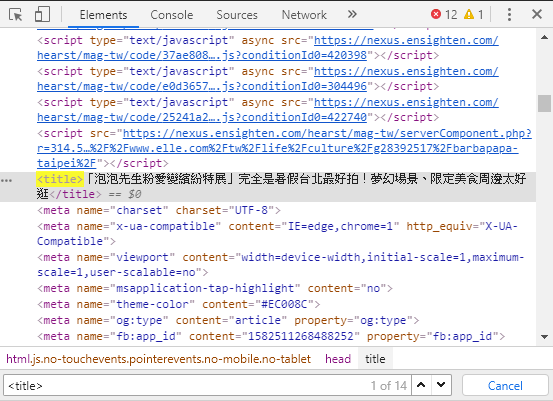Go to previous search result arrow

point(421,385)
